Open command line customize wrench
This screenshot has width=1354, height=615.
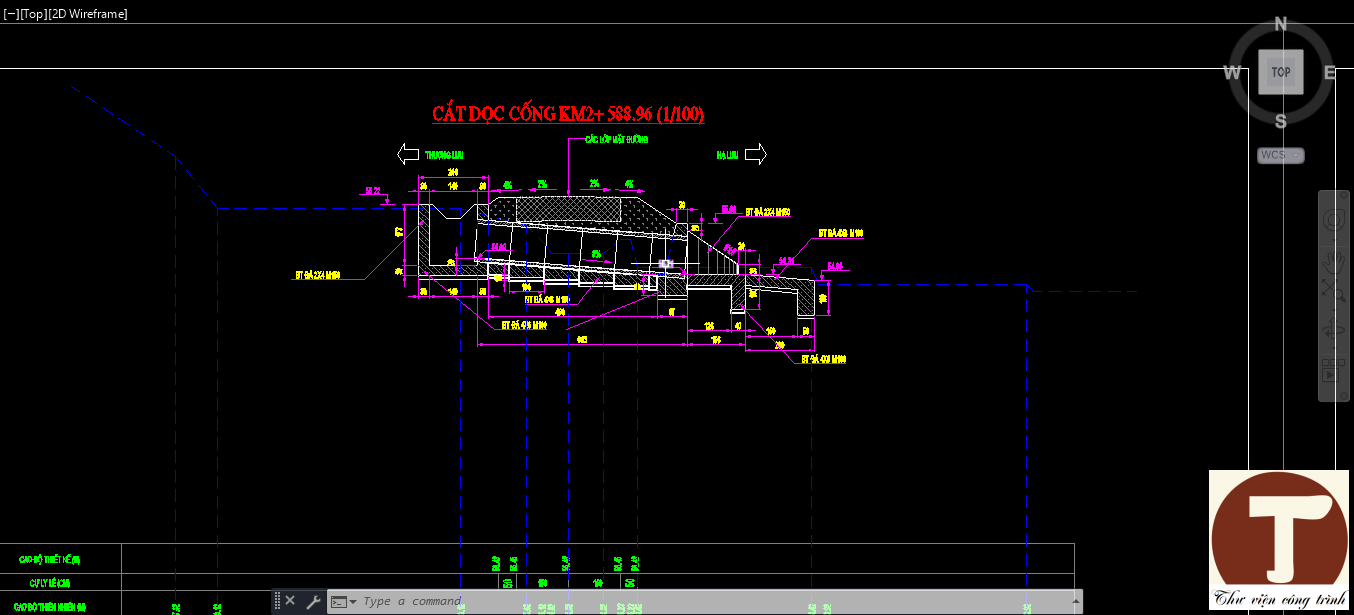coord(313,601)
